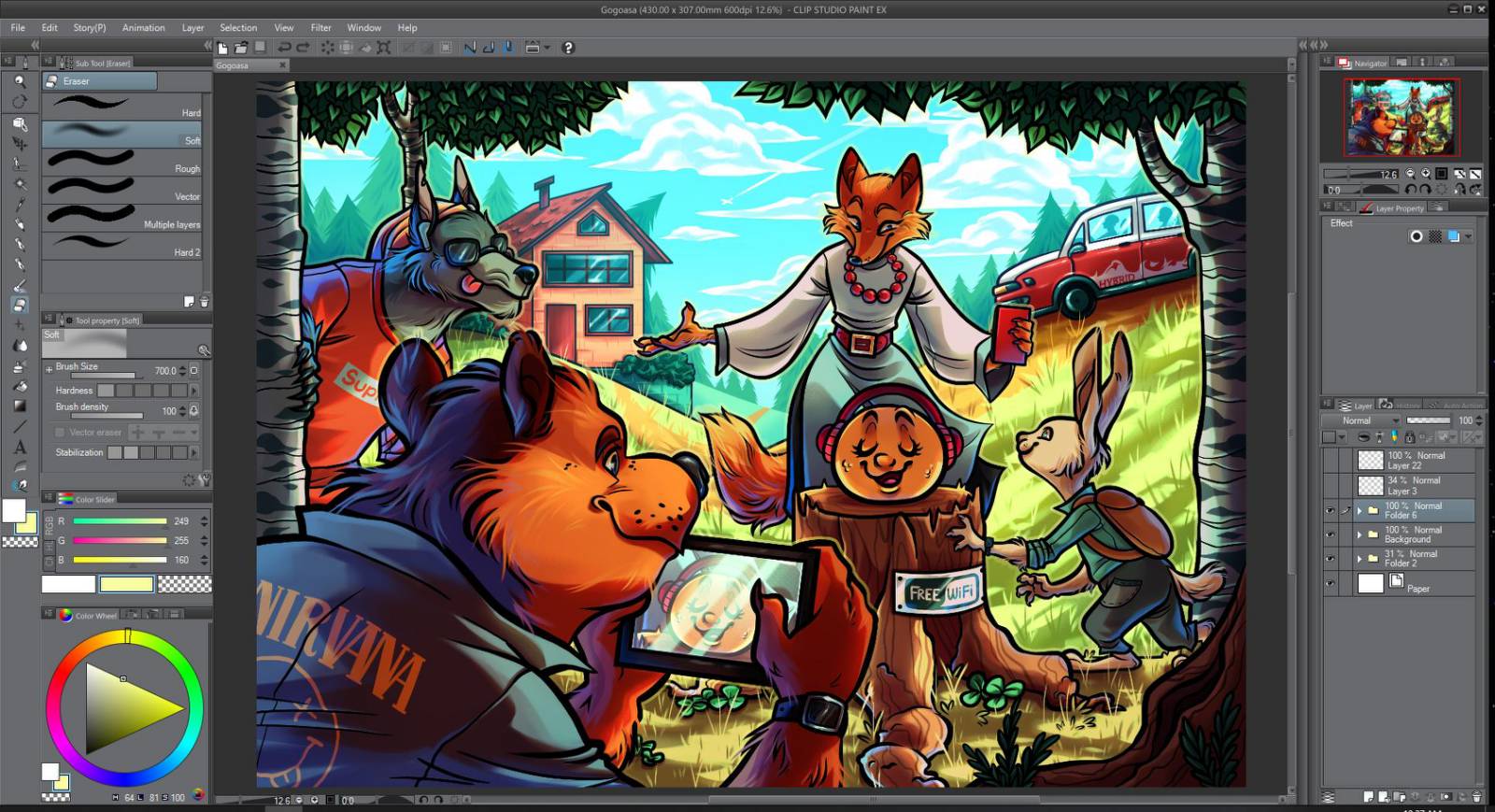Open the Layer menu
Image resolution: width=1495 pixels, height=812 pixels.
192,27
